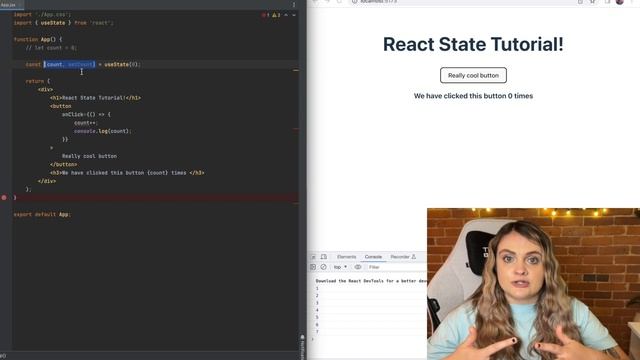Click the DevTools inspect element icon
Screen dimensions: 640x360
point(313,257)
